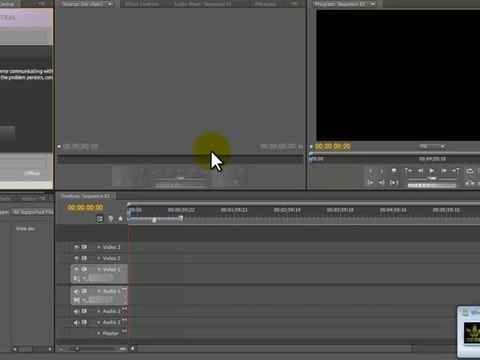Set unnumbered marker in Program monitor
480x360 pixels.
[394, 171]
